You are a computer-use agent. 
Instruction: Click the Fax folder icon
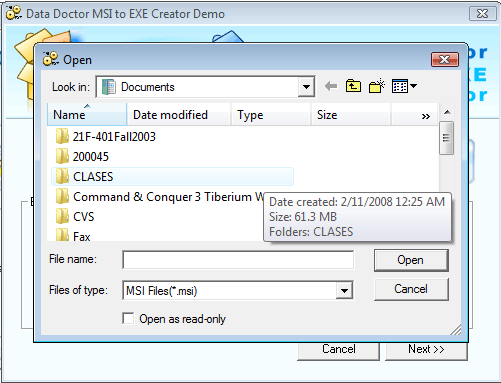(62, 235)
